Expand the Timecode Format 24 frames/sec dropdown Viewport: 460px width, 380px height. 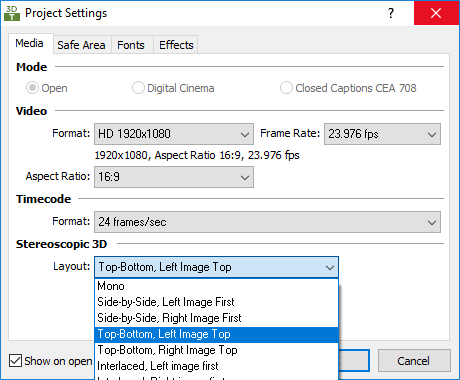pyautogui.click(x=267, y=222)
